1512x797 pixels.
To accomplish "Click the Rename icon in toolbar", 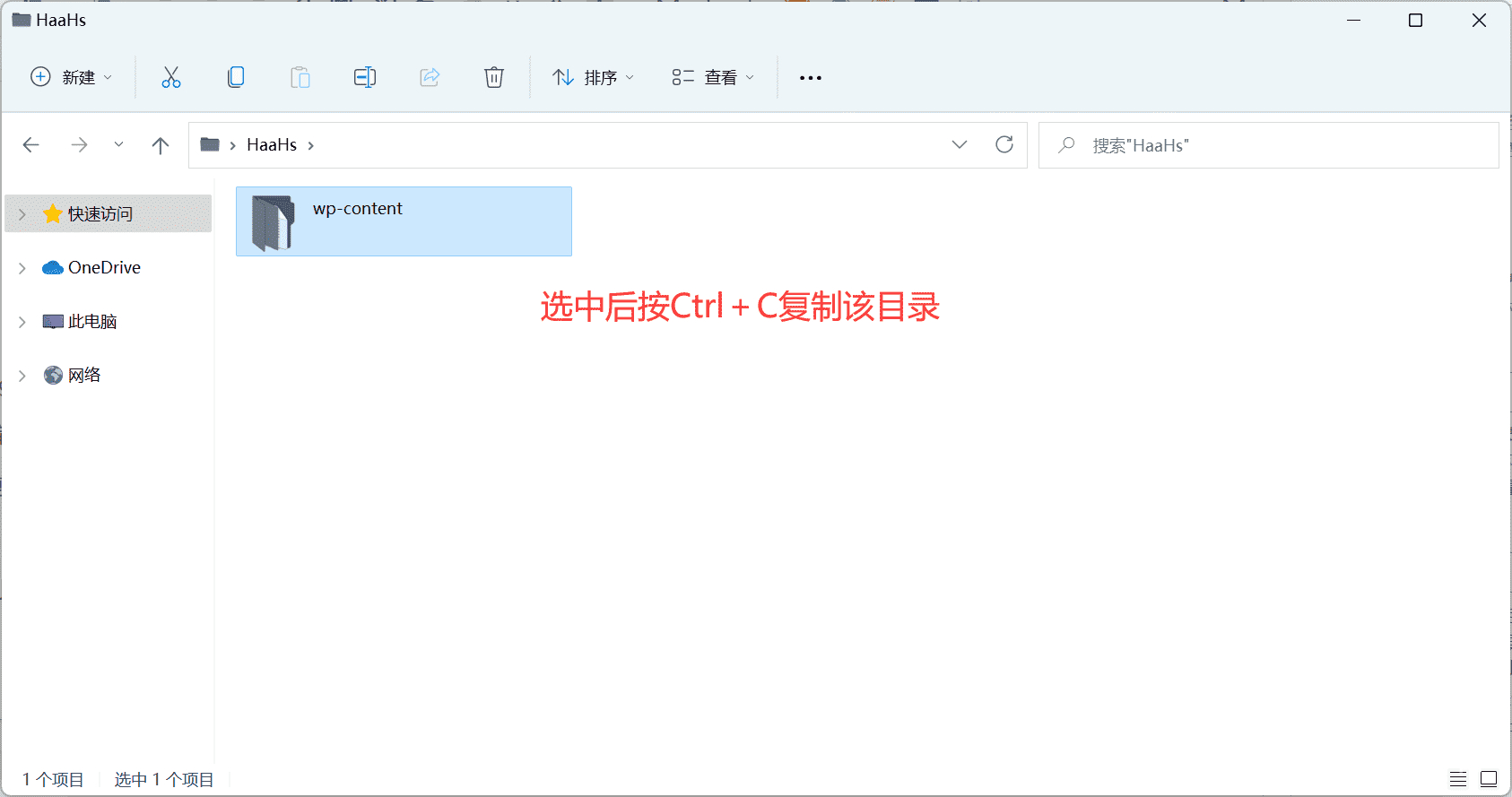I will pyautogui.click(x=365, y=78).
